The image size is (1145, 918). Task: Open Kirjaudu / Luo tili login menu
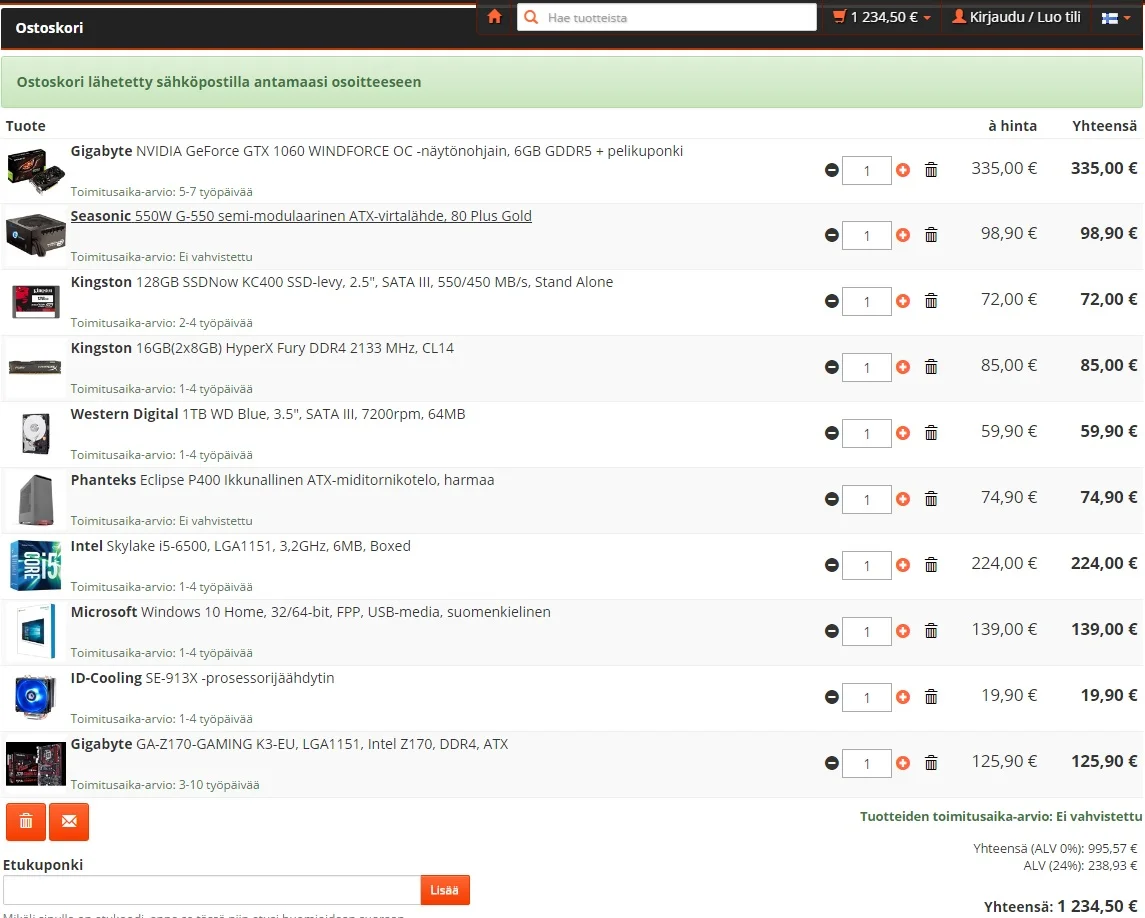point(1016,17)
